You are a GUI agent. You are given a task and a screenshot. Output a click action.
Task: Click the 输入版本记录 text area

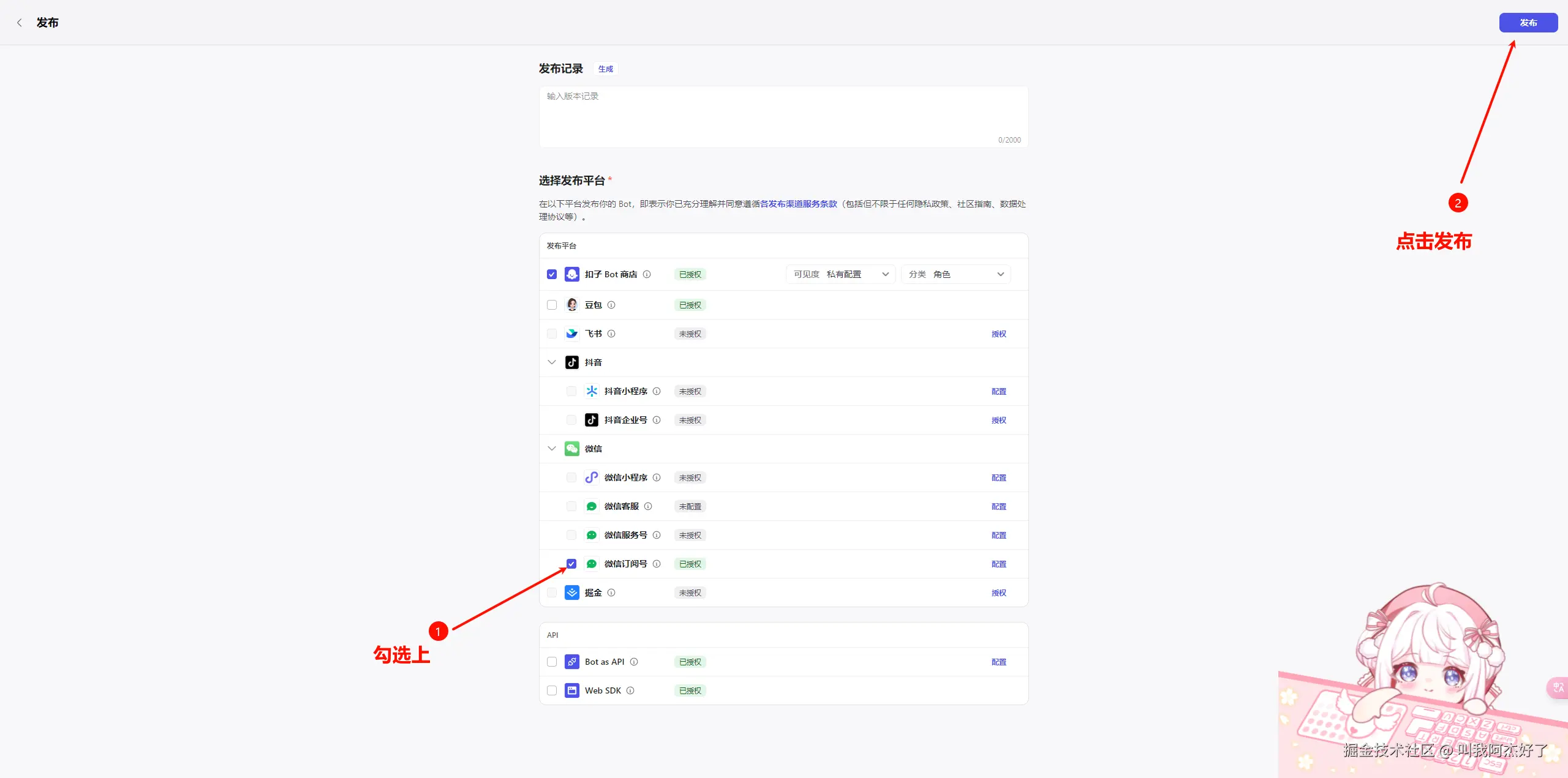783,116
